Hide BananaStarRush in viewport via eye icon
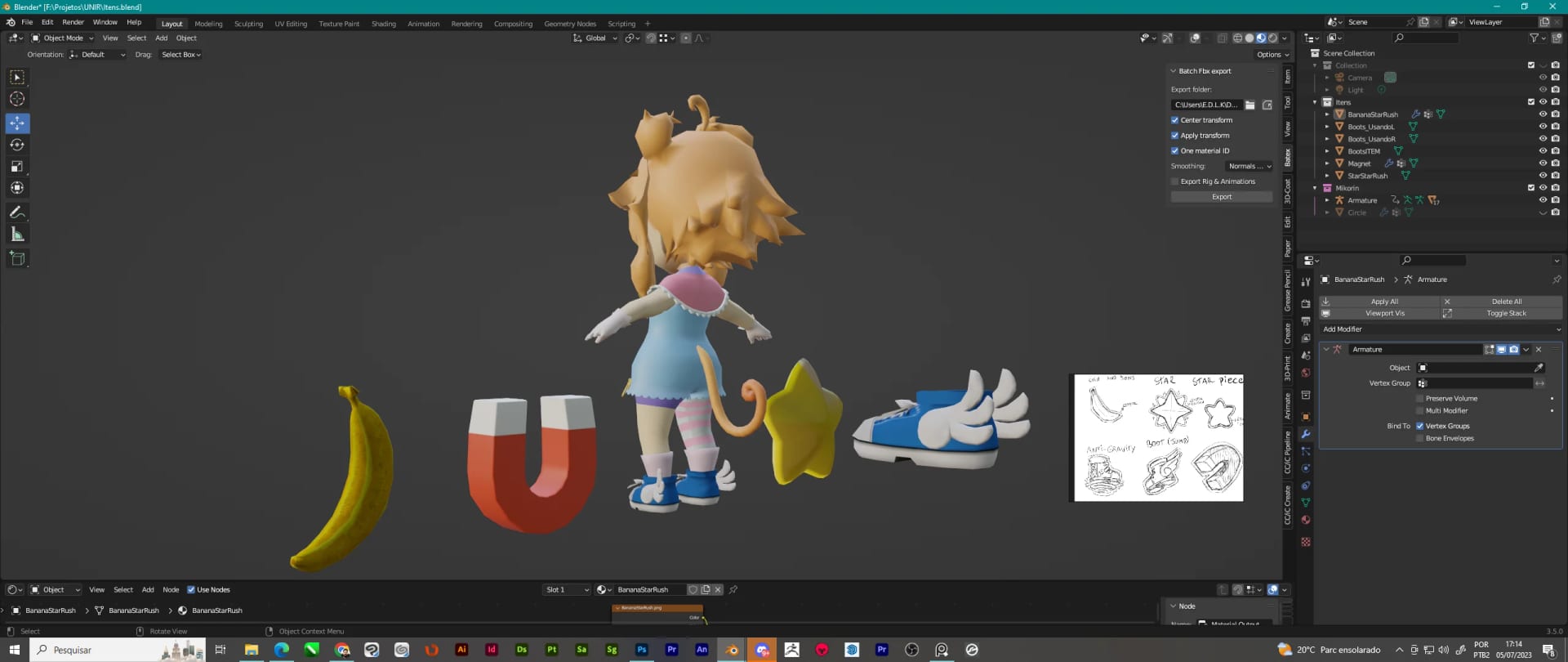Image resolution: width=1568 pixels, height=662 pixels. tap(1543, 114)
